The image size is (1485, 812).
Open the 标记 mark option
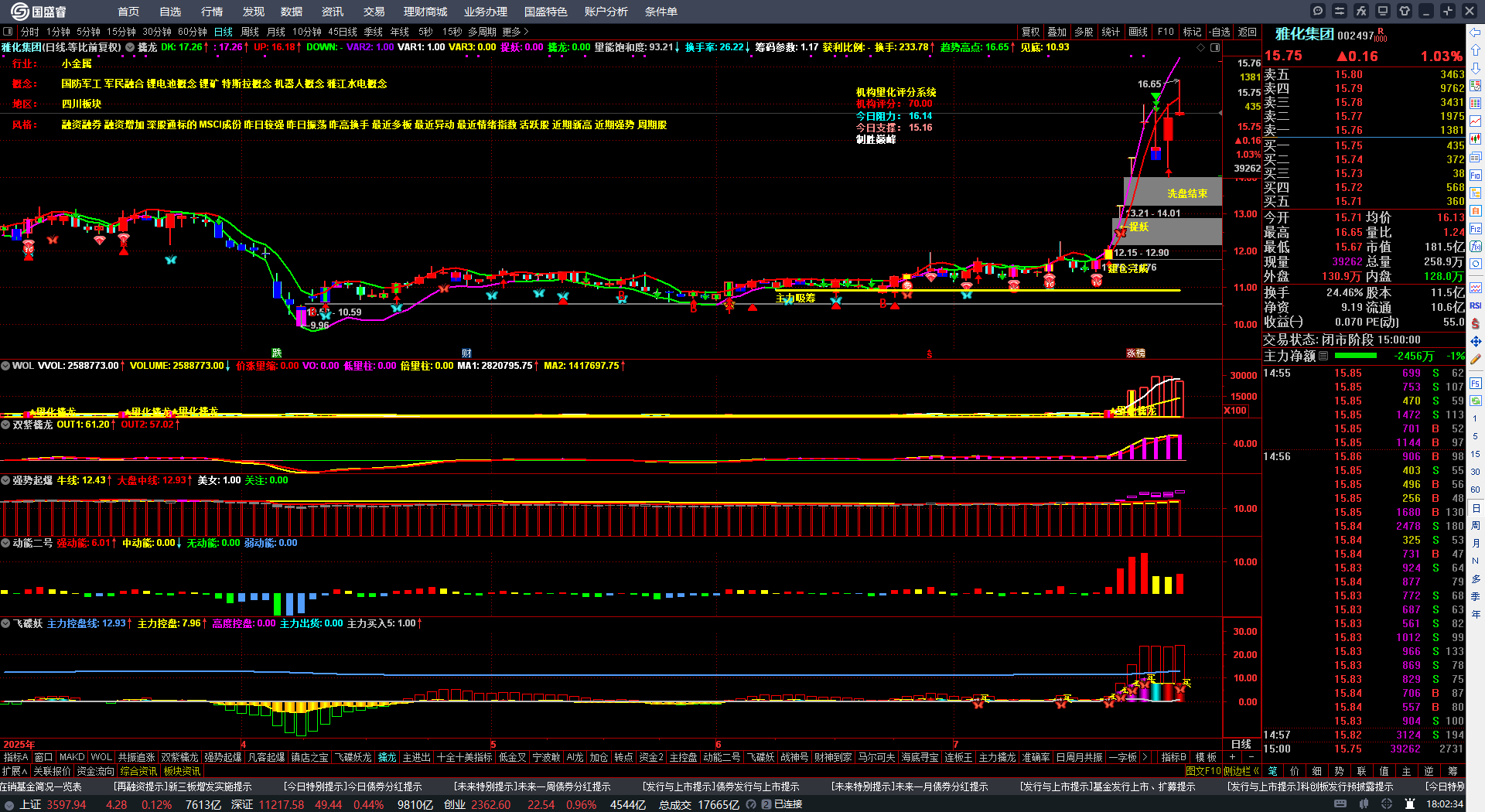pos(1192,32)
